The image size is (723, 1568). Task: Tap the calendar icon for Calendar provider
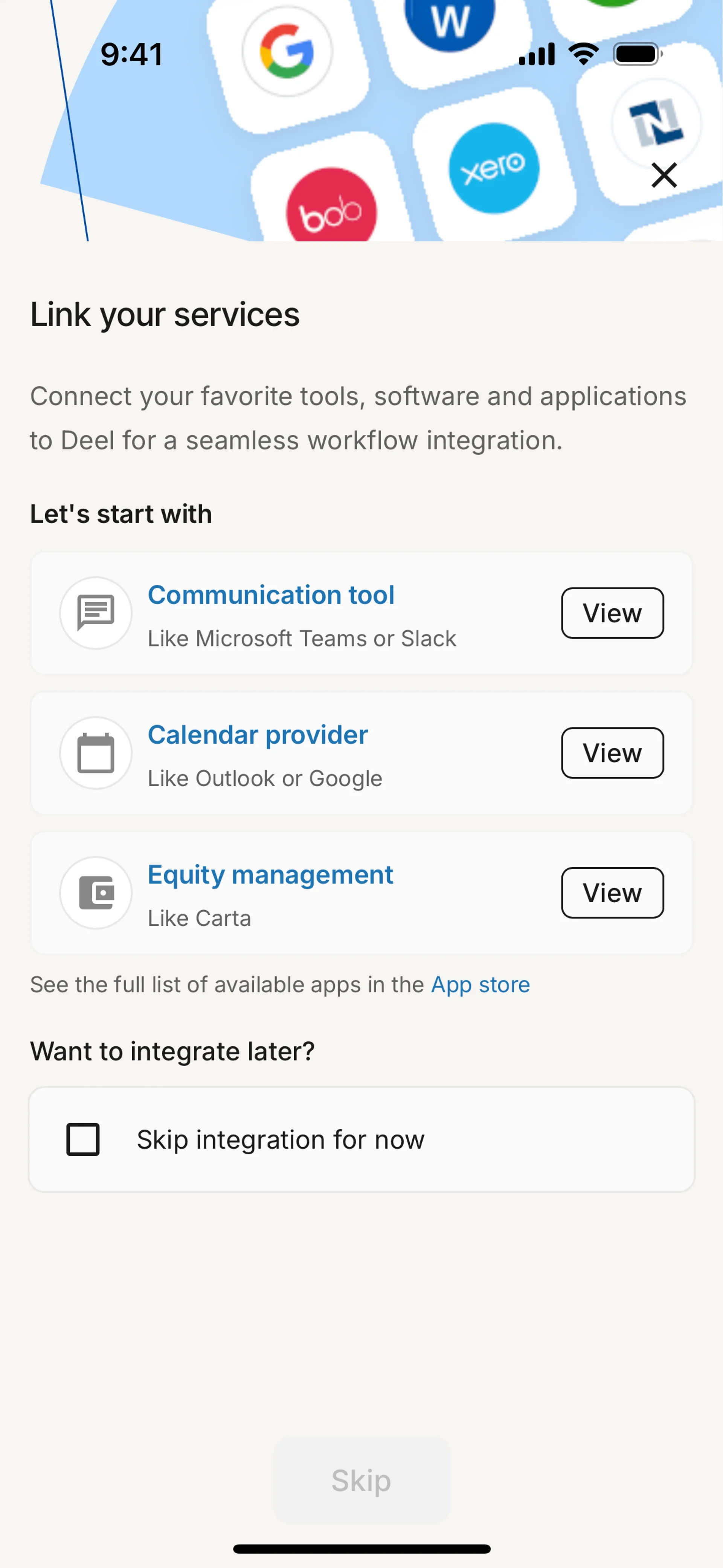(96, 752)
